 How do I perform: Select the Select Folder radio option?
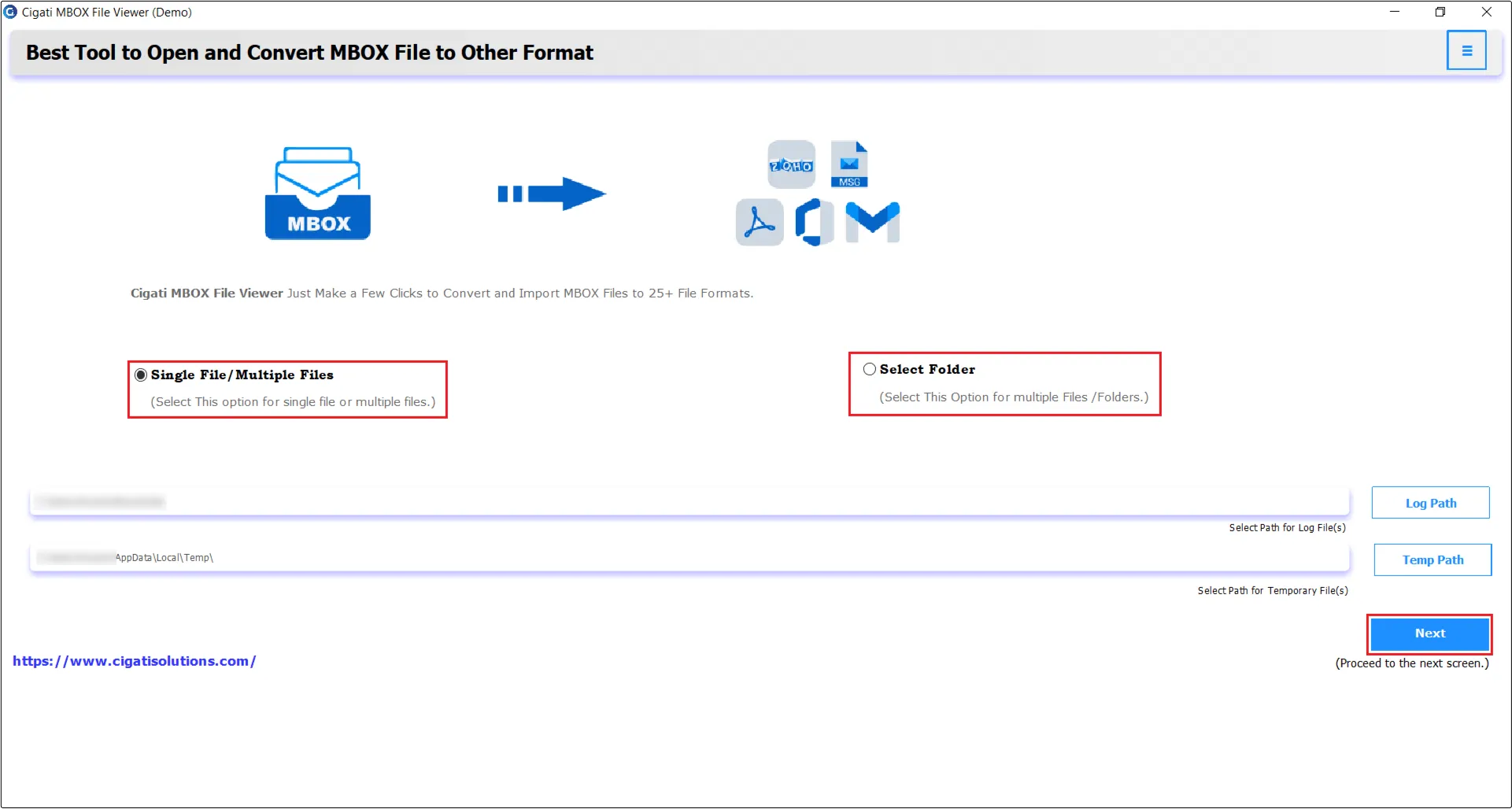point(870,369)
